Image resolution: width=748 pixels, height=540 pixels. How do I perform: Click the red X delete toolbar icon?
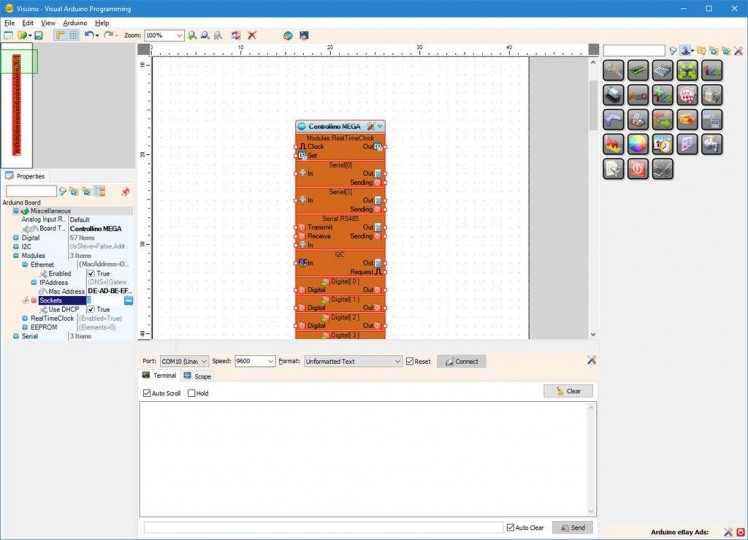(x=252, y=35)
